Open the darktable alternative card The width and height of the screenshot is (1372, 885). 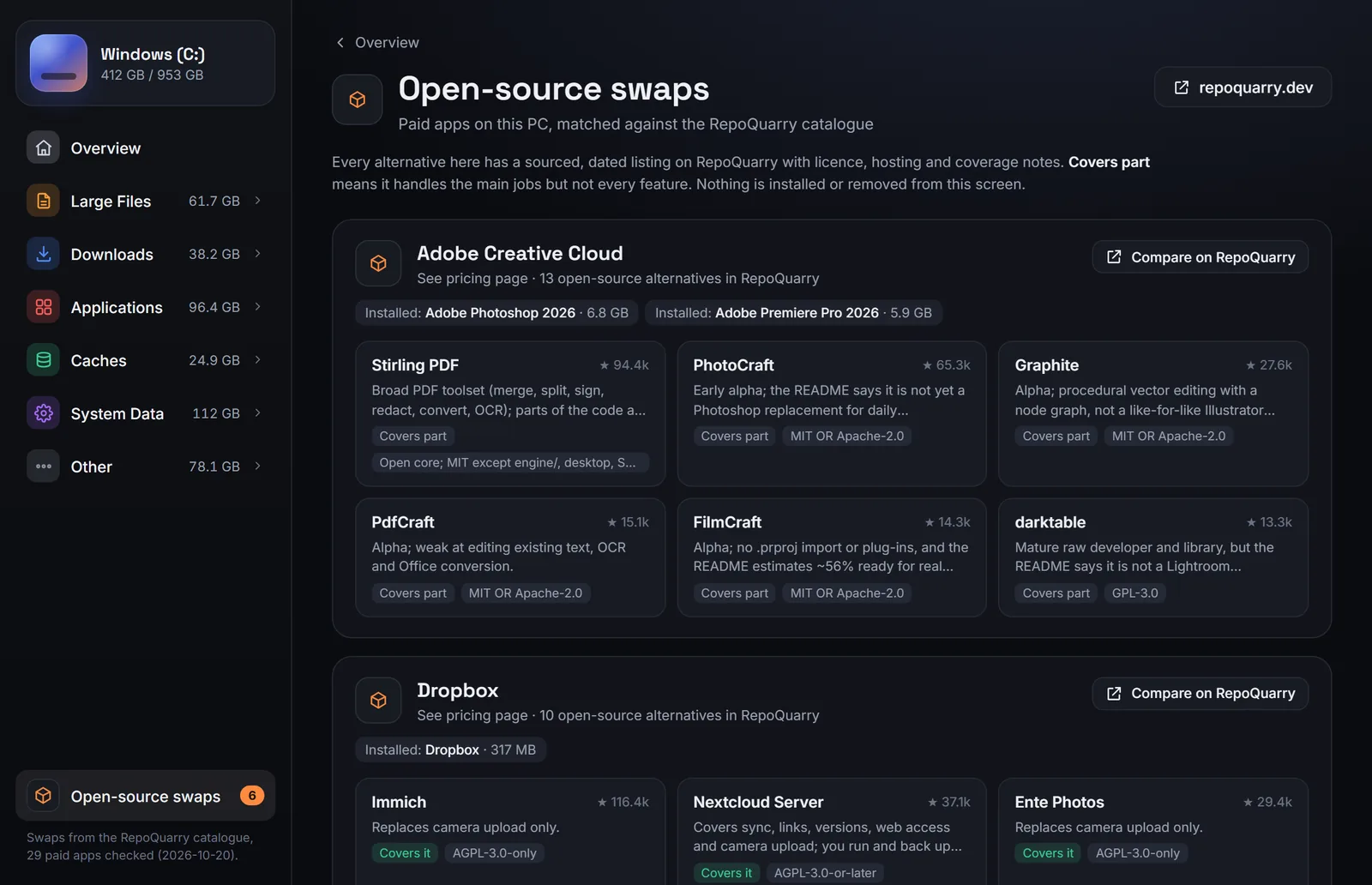tap(1153, 557)
